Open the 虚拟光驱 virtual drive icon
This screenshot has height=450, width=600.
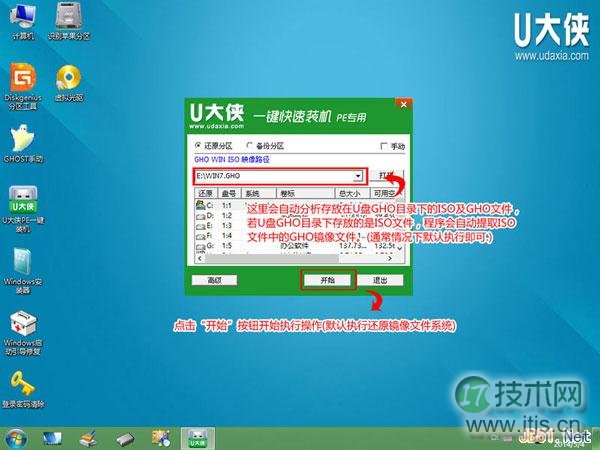pyautogui.click(x=68, y=79)
